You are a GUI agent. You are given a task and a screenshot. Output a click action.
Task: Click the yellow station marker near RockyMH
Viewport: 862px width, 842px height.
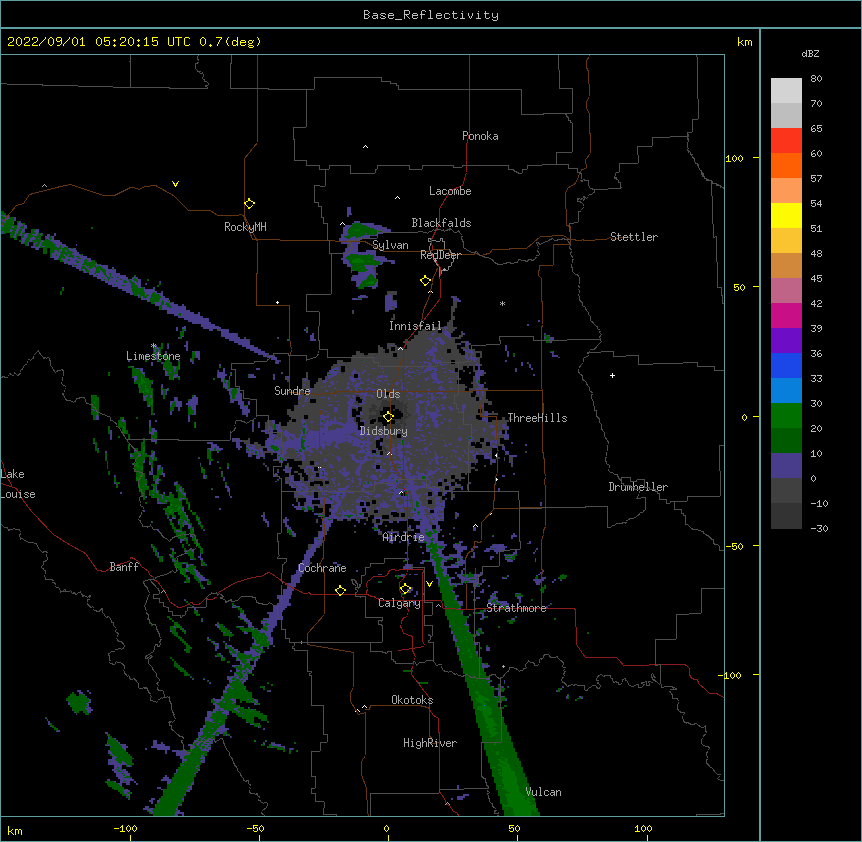coord(249,204)
